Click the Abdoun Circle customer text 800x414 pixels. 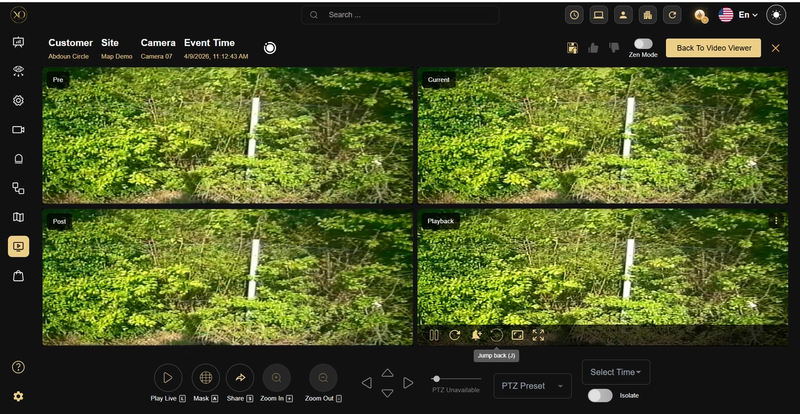pos(68,57)
